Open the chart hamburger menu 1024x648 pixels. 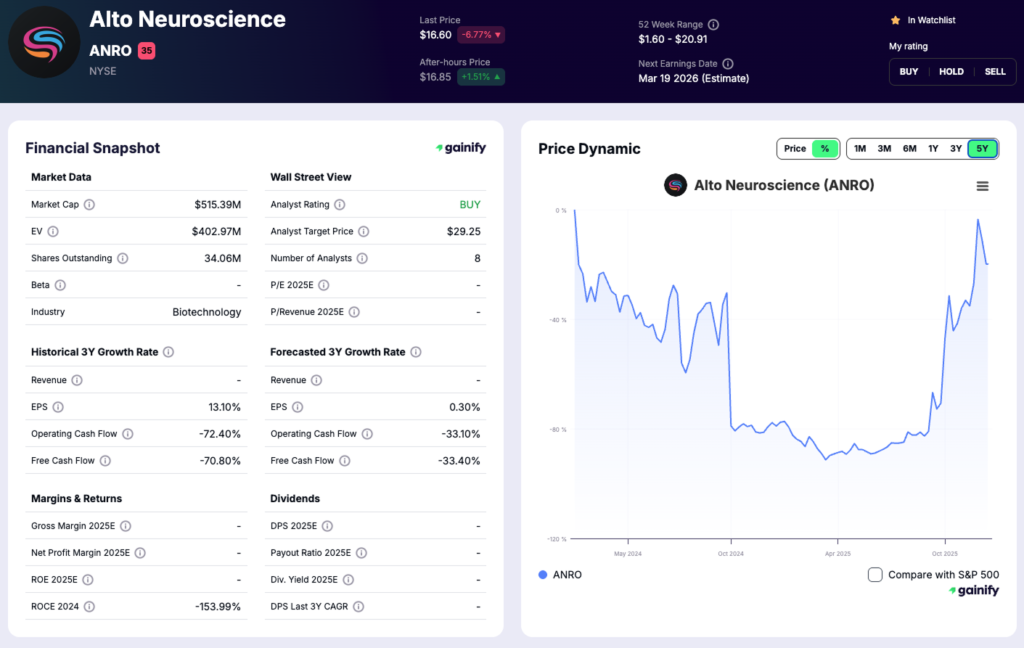click(982, 186)
